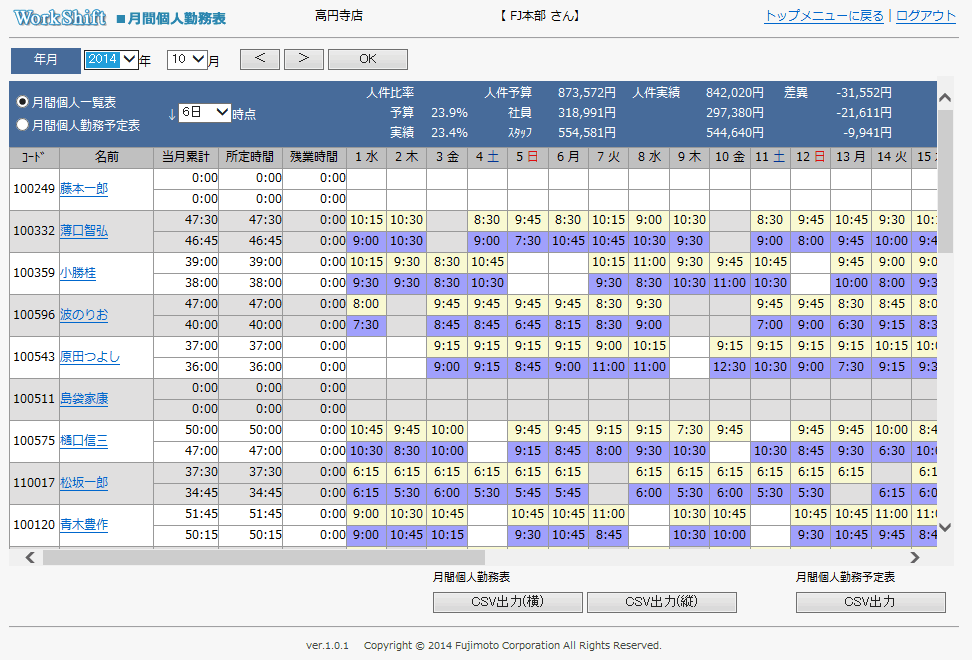
Task: Click the 高円寺店 store name
Action: (x=338, y=15)
